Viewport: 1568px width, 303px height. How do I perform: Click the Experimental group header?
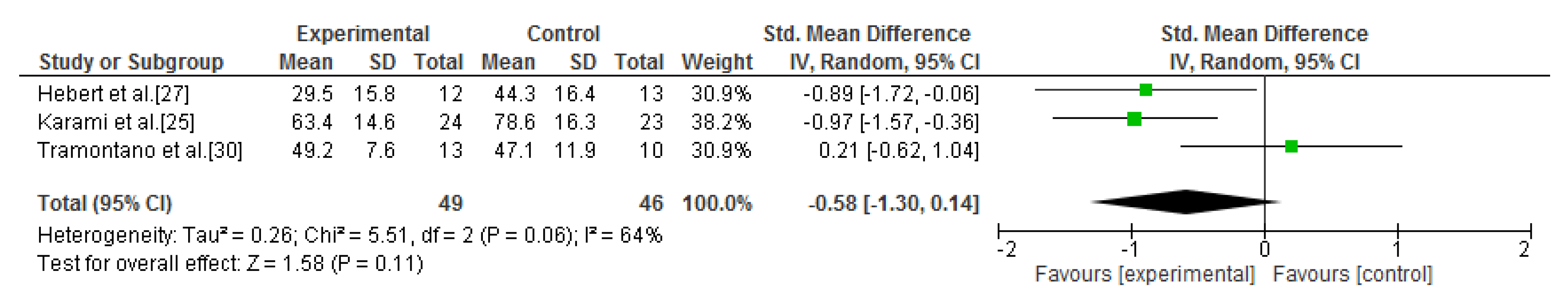pyautogui.click(x=363, y=33)
